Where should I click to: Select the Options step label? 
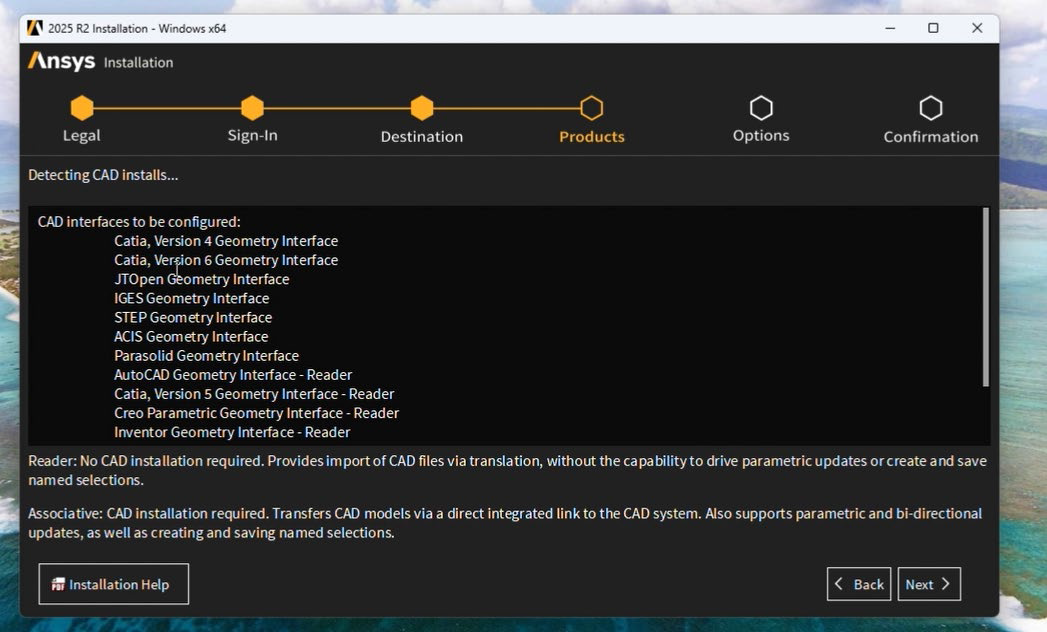point(761,136)
